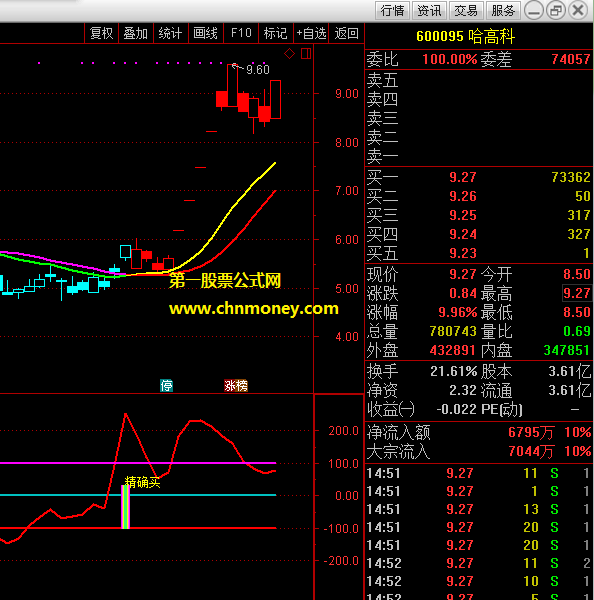The width and height of the screenshot is (594, 600).
Task: Click the 精确买 signal marker
Action: click(142, 482)
